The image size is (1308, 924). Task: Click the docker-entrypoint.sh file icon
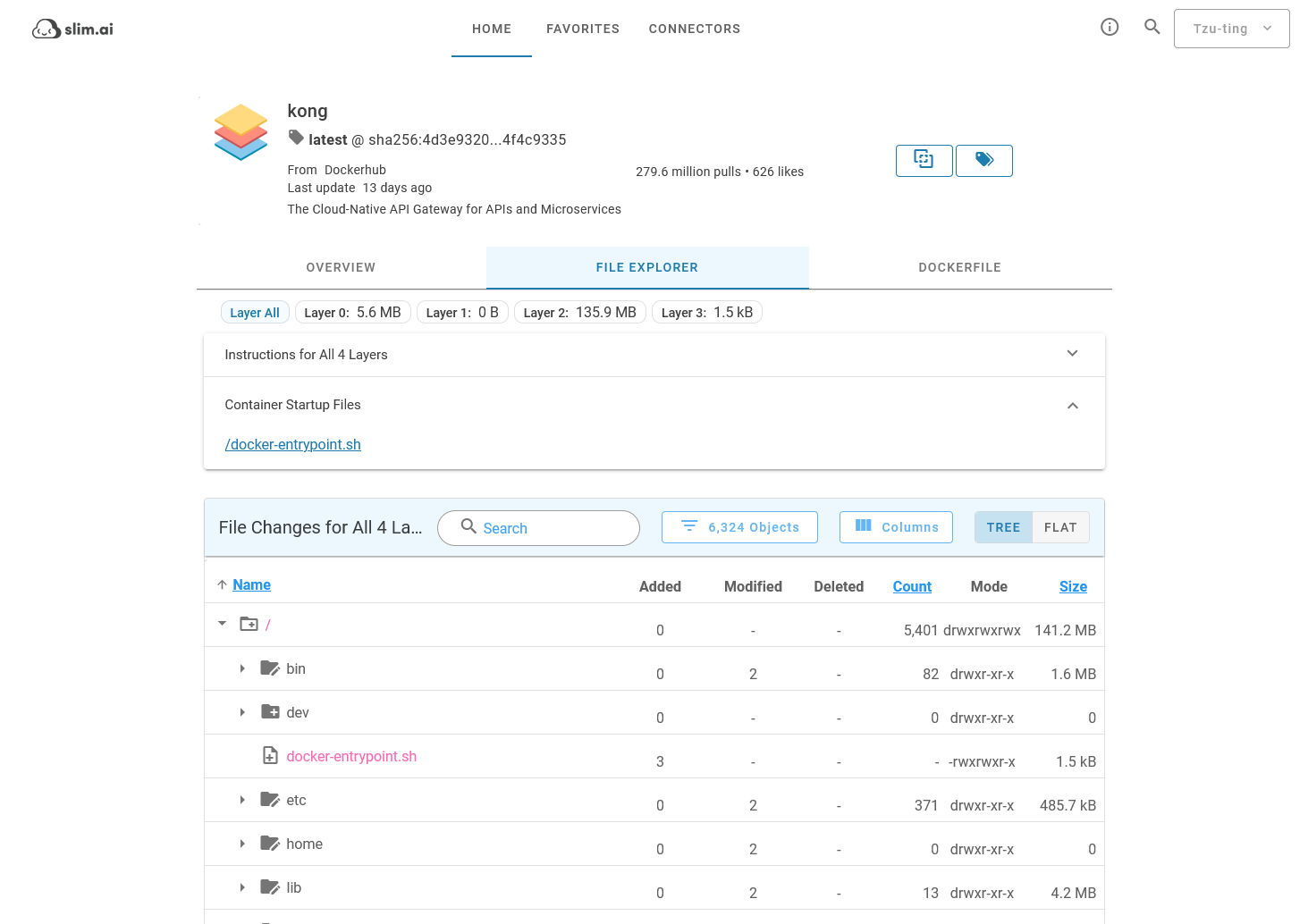270,755
